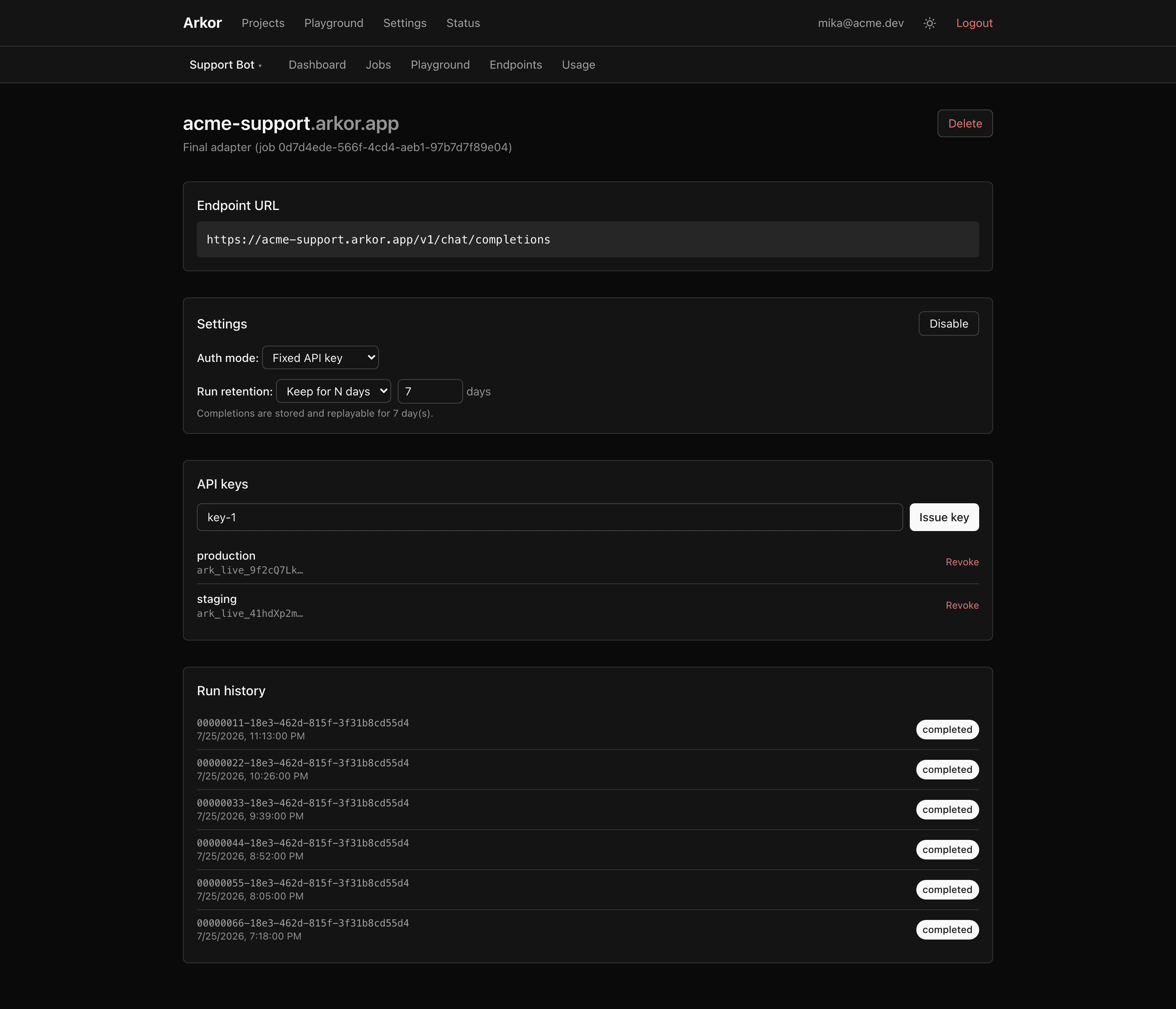Screen dimensions: 1176x1009
Task: Open the Auth mode dropdown
Action: [x=321, y=358]
